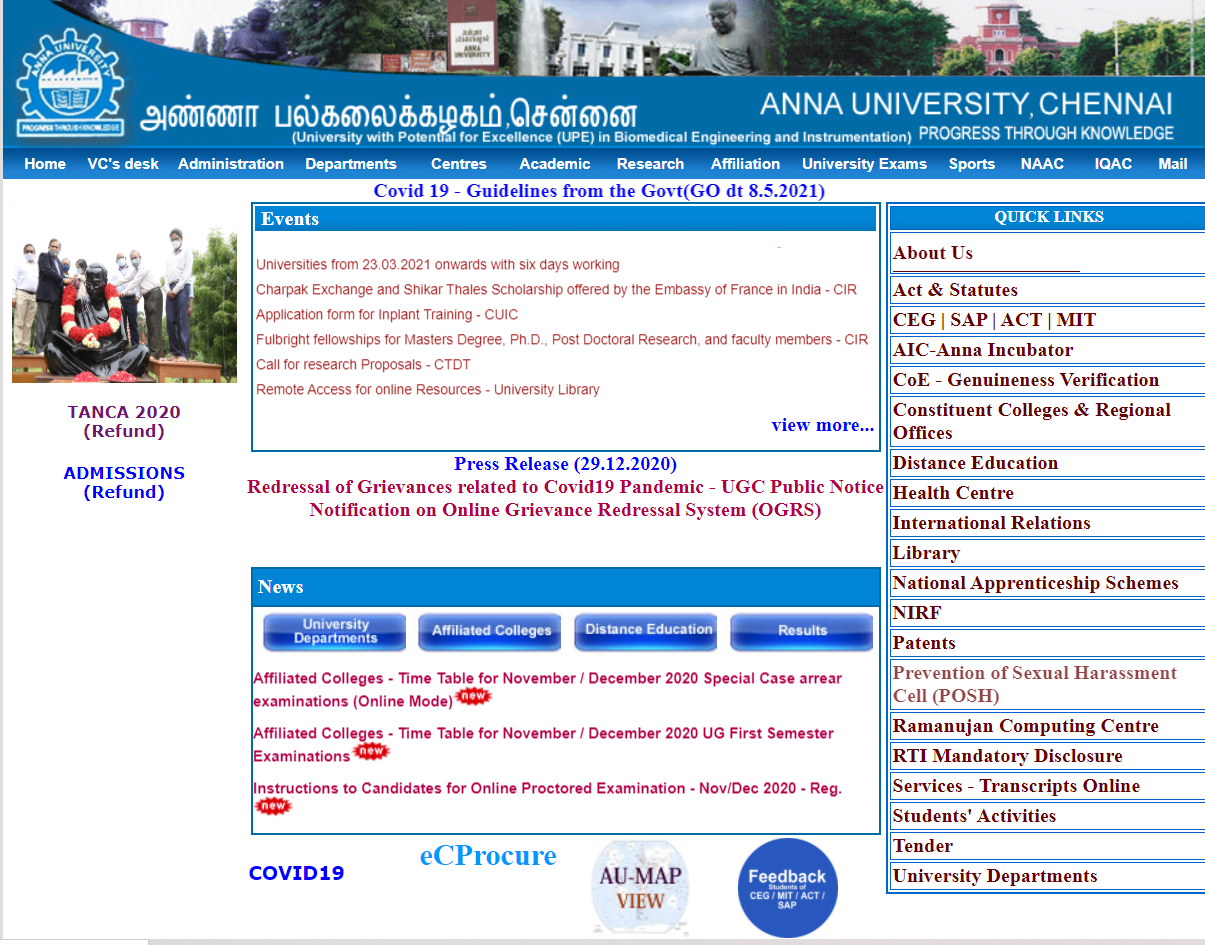
Task: Open Constituent Colleges & Regional Offices
Action: click(x=1032, y=421)
